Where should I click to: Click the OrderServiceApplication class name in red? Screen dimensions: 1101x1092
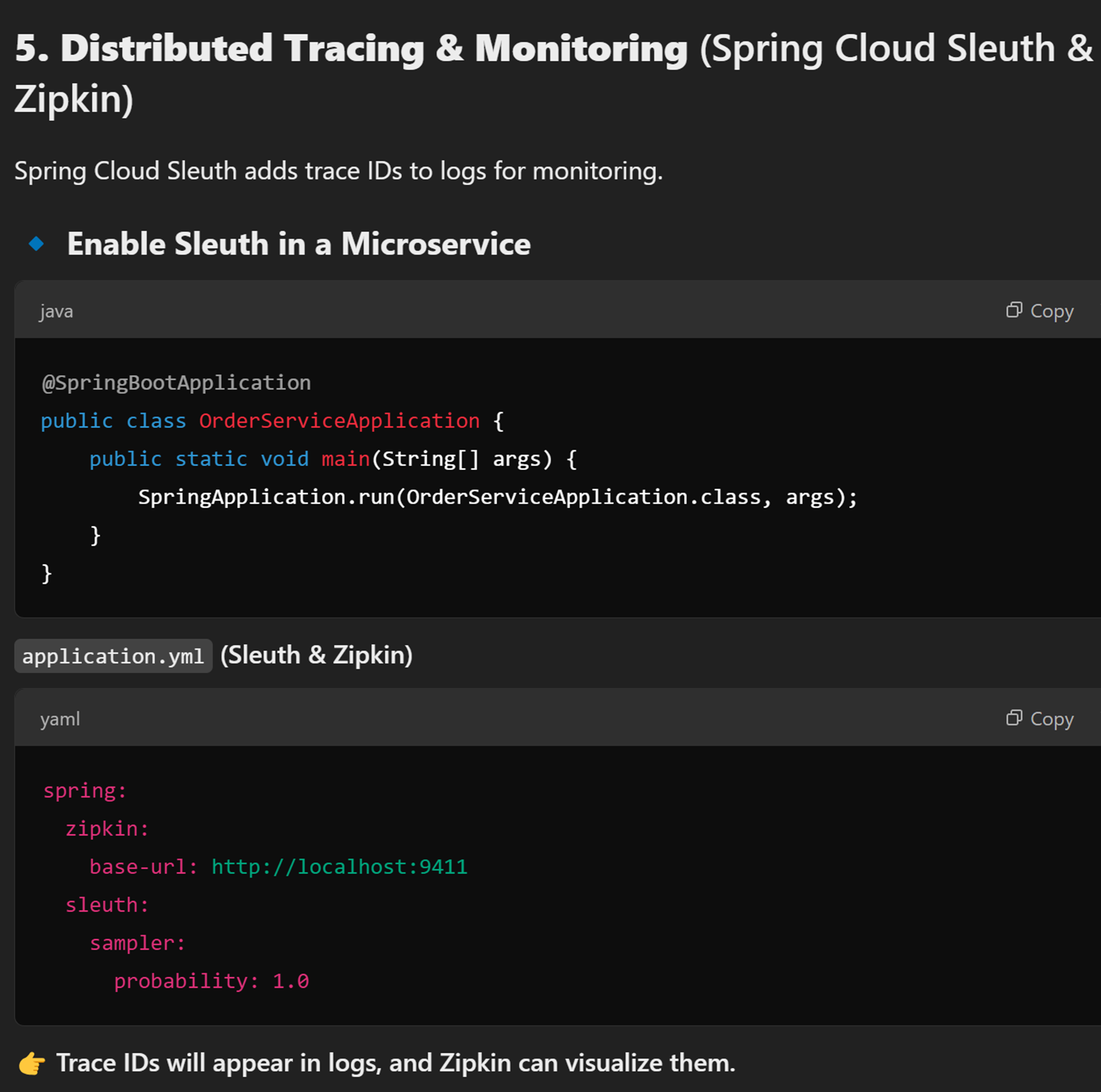tap(340, 420)
